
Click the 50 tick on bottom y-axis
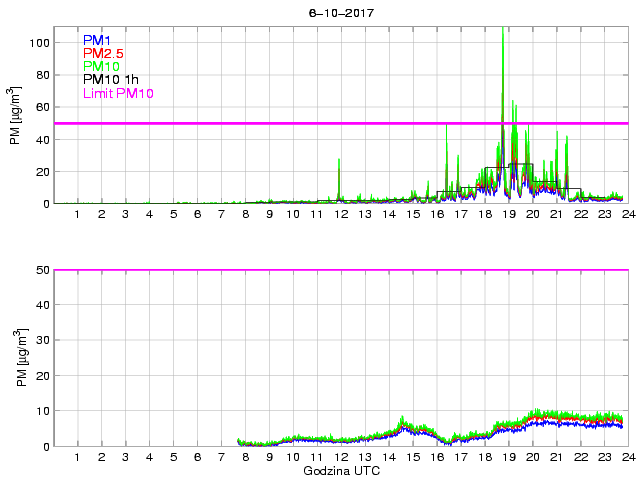[x=43, y=270]
